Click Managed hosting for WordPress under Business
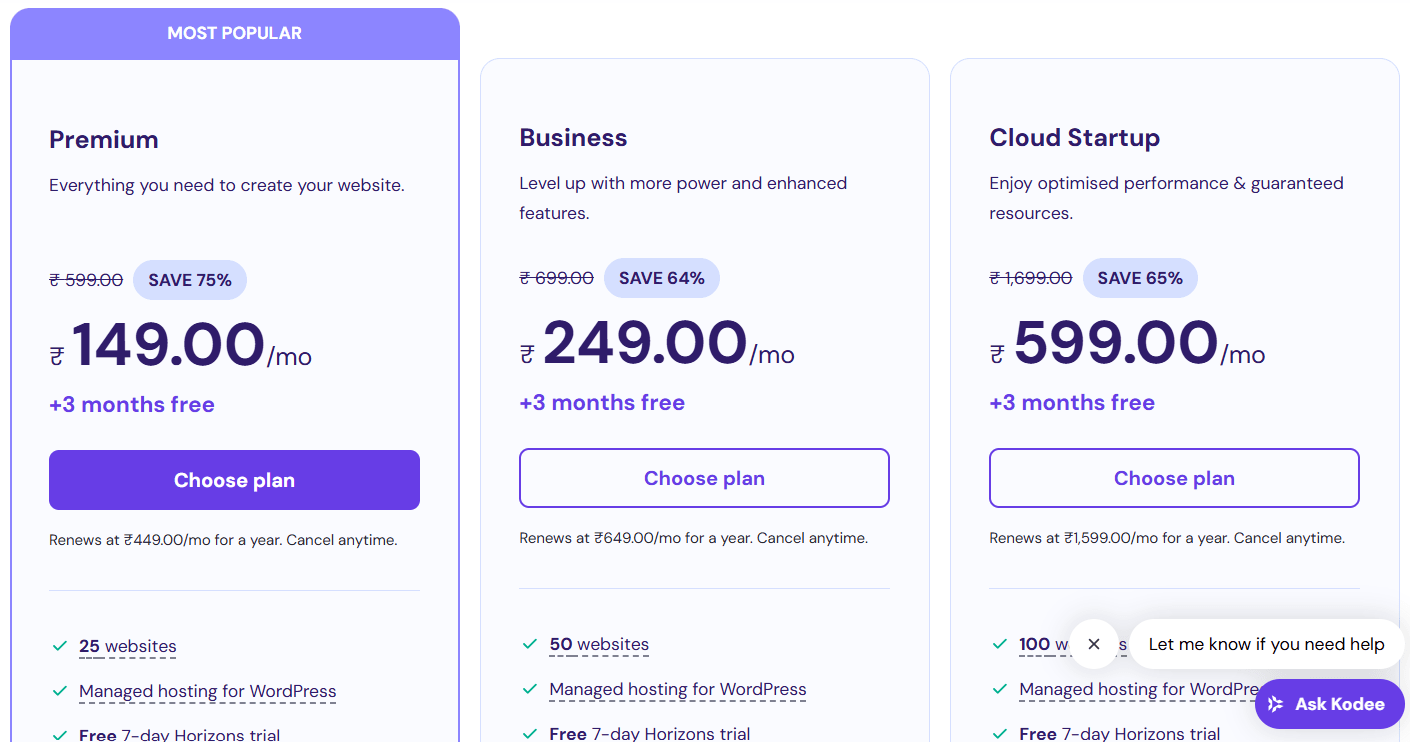 coord(677,689)
